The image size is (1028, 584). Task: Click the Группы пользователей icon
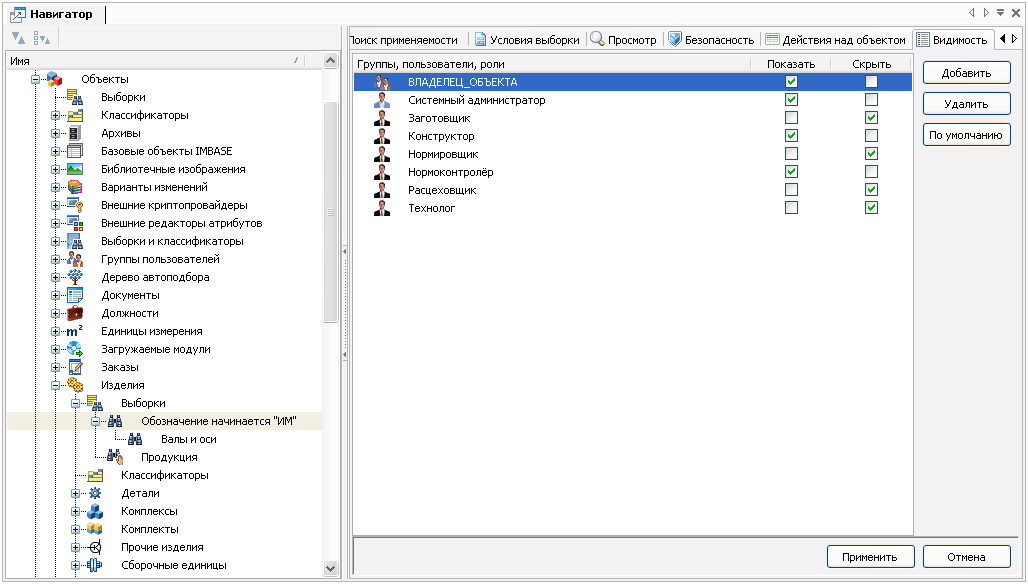[75, 259]
